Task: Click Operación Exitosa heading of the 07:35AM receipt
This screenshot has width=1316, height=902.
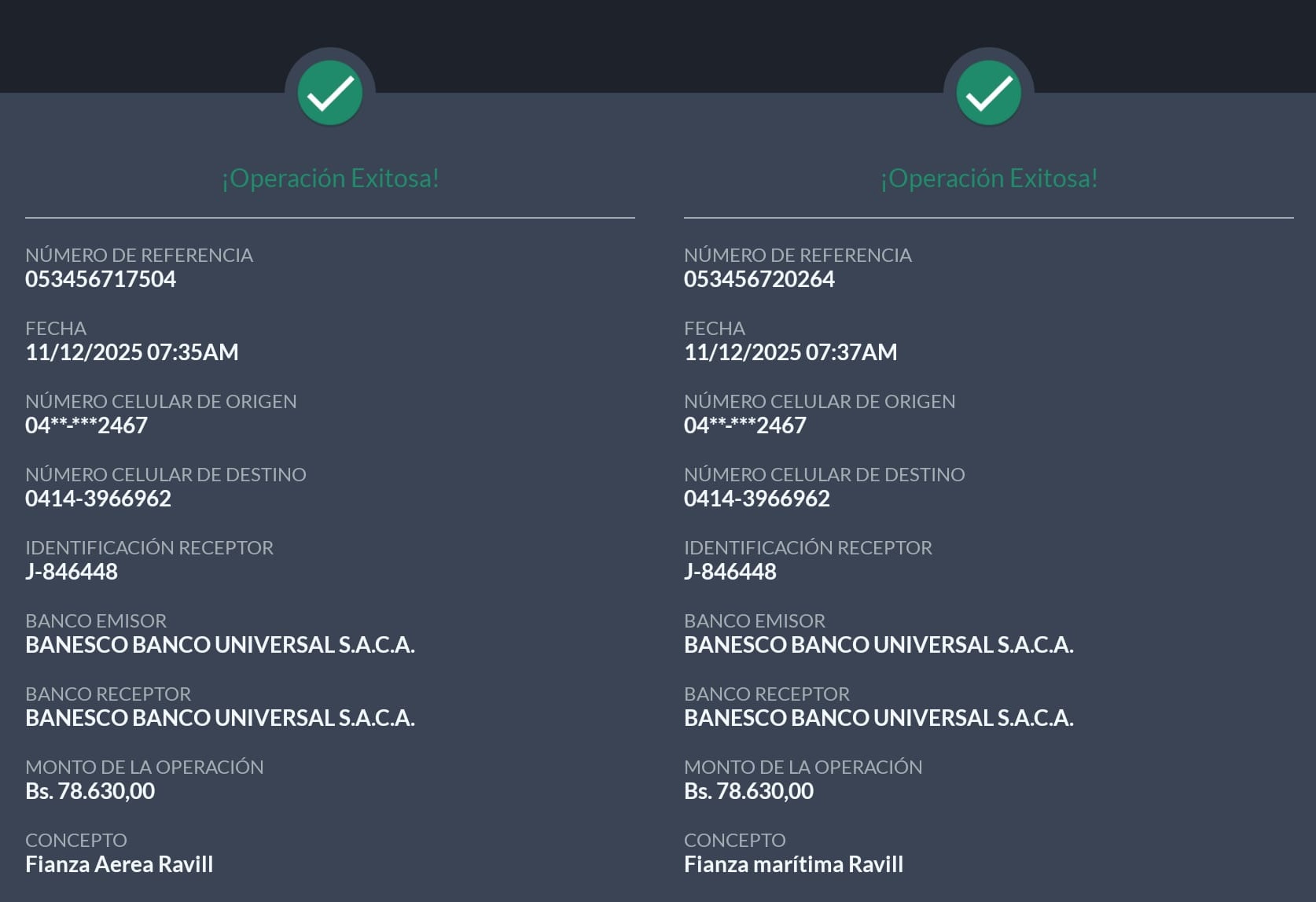Action: [x=330, y=179]
